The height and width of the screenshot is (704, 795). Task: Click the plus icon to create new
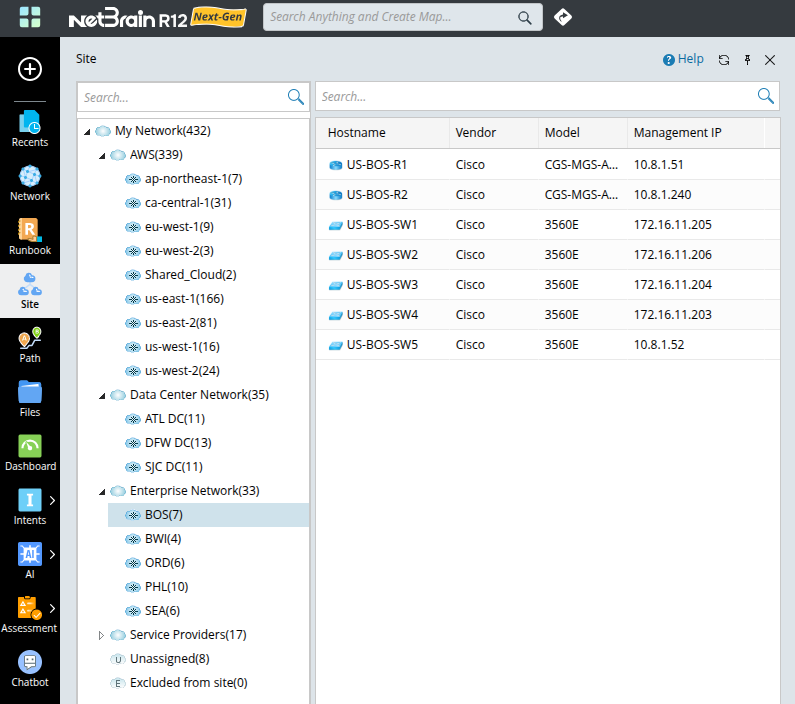click(x=30, y=69)
